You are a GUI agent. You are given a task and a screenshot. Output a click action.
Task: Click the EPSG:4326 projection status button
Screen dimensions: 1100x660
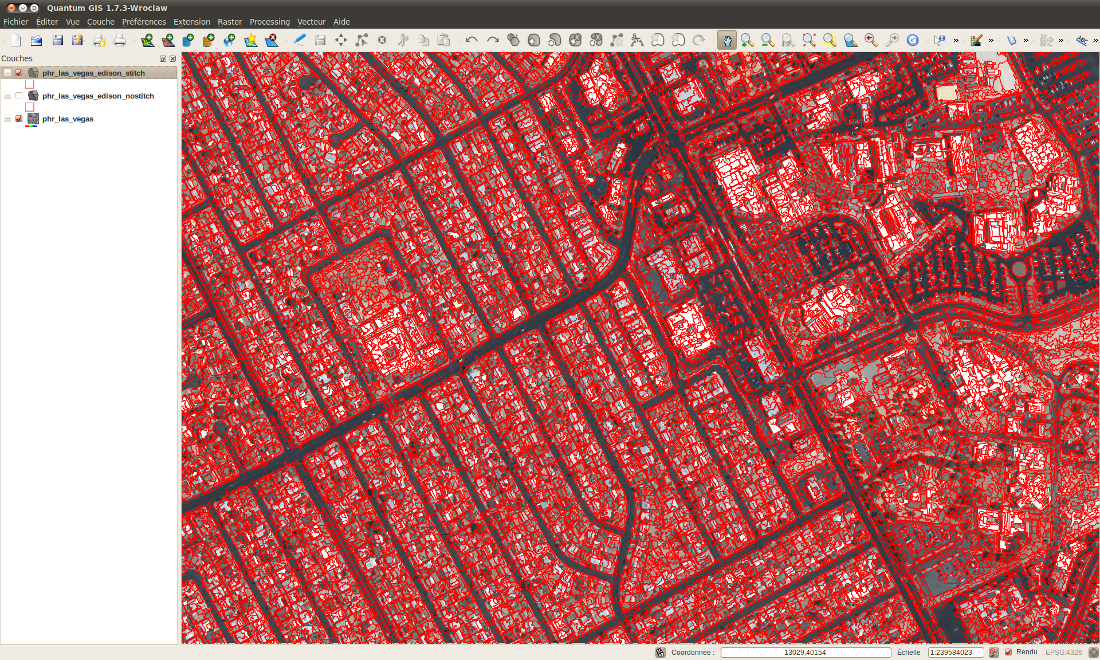coord(1060,652)
